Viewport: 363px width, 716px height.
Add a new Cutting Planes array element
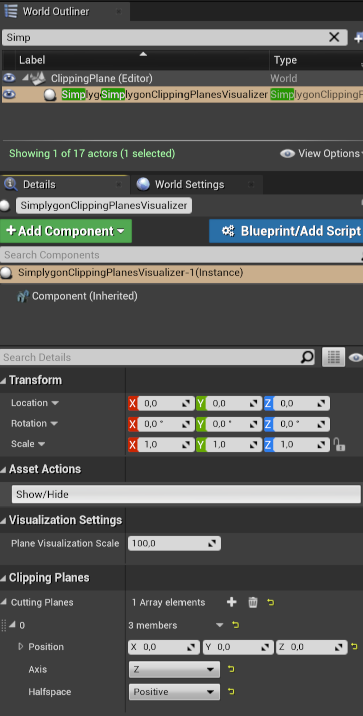pos(231,602)
